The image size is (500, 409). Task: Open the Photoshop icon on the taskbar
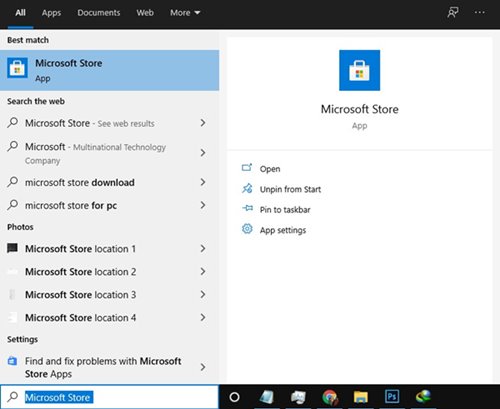pos(392,397)
